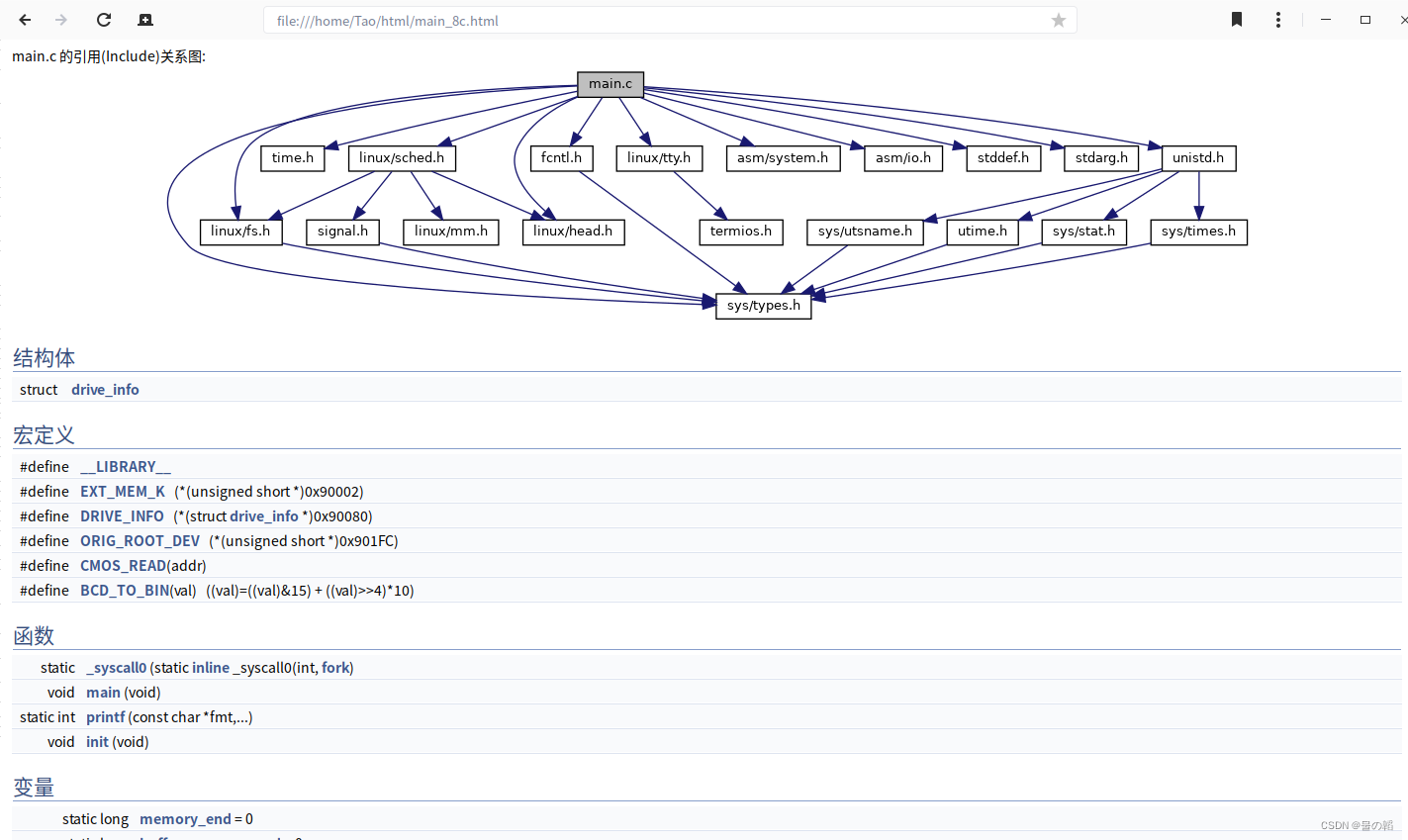Open the time.h graph node
1408x840 pixels.
pos(293,158)
